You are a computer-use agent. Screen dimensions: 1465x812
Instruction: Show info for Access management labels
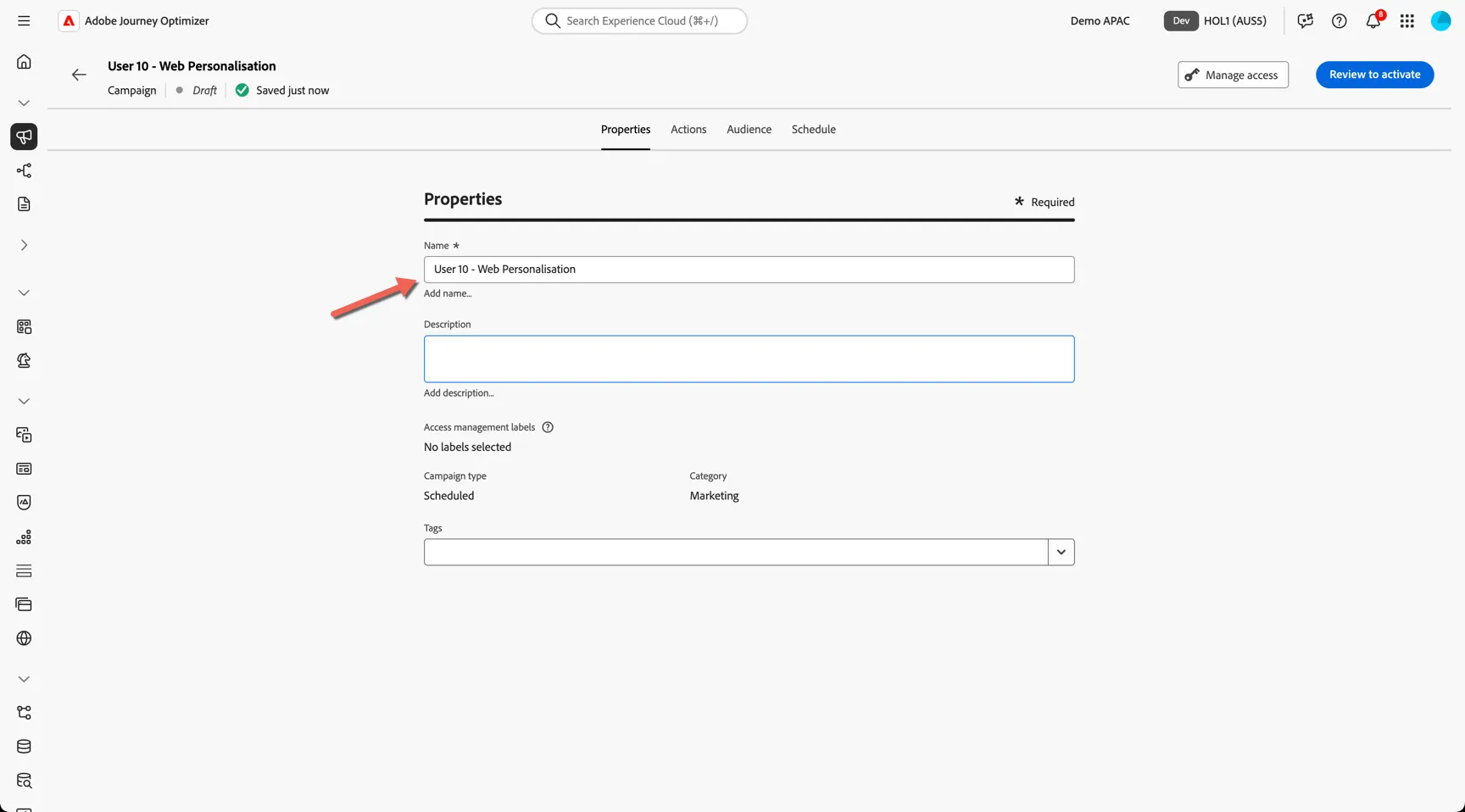548,427
